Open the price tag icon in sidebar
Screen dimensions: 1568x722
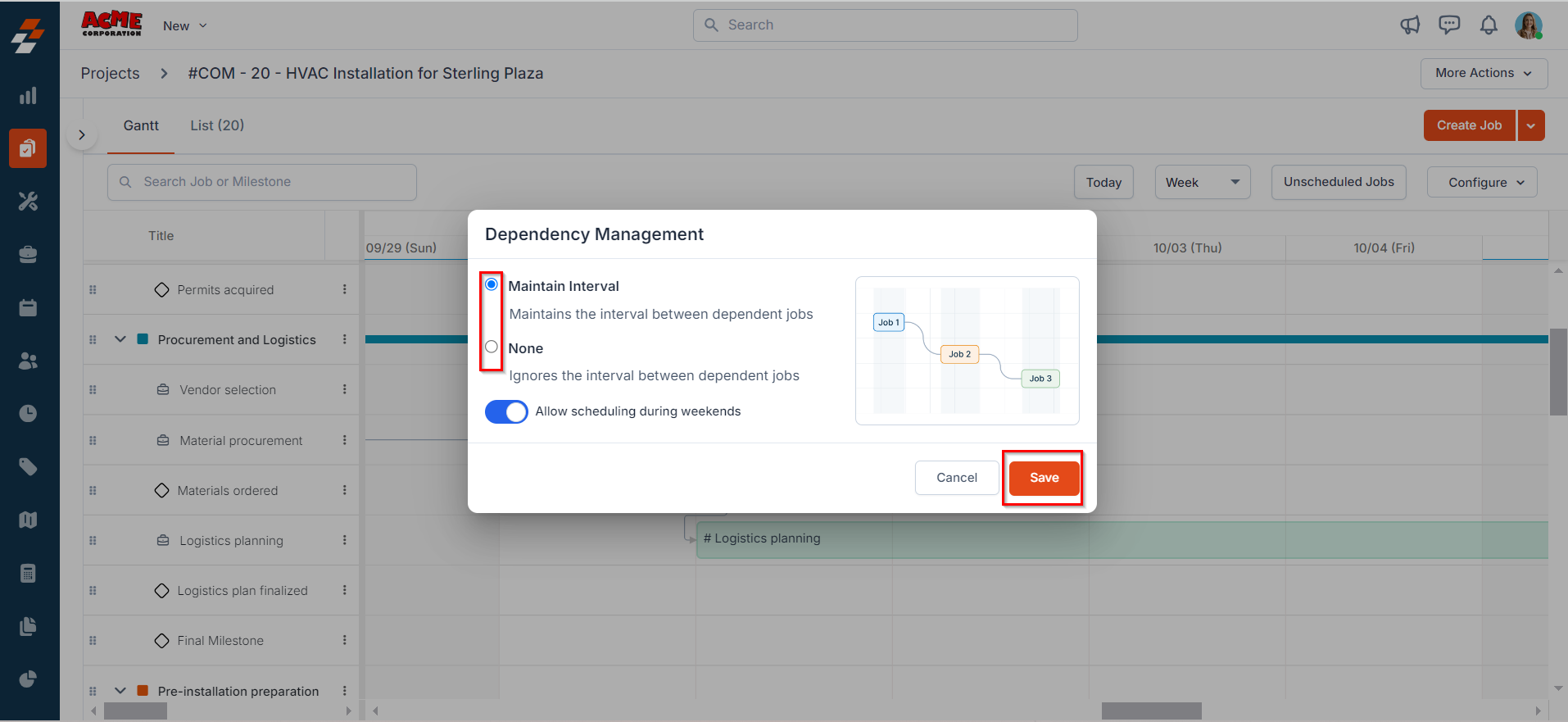tap(28, 466)
